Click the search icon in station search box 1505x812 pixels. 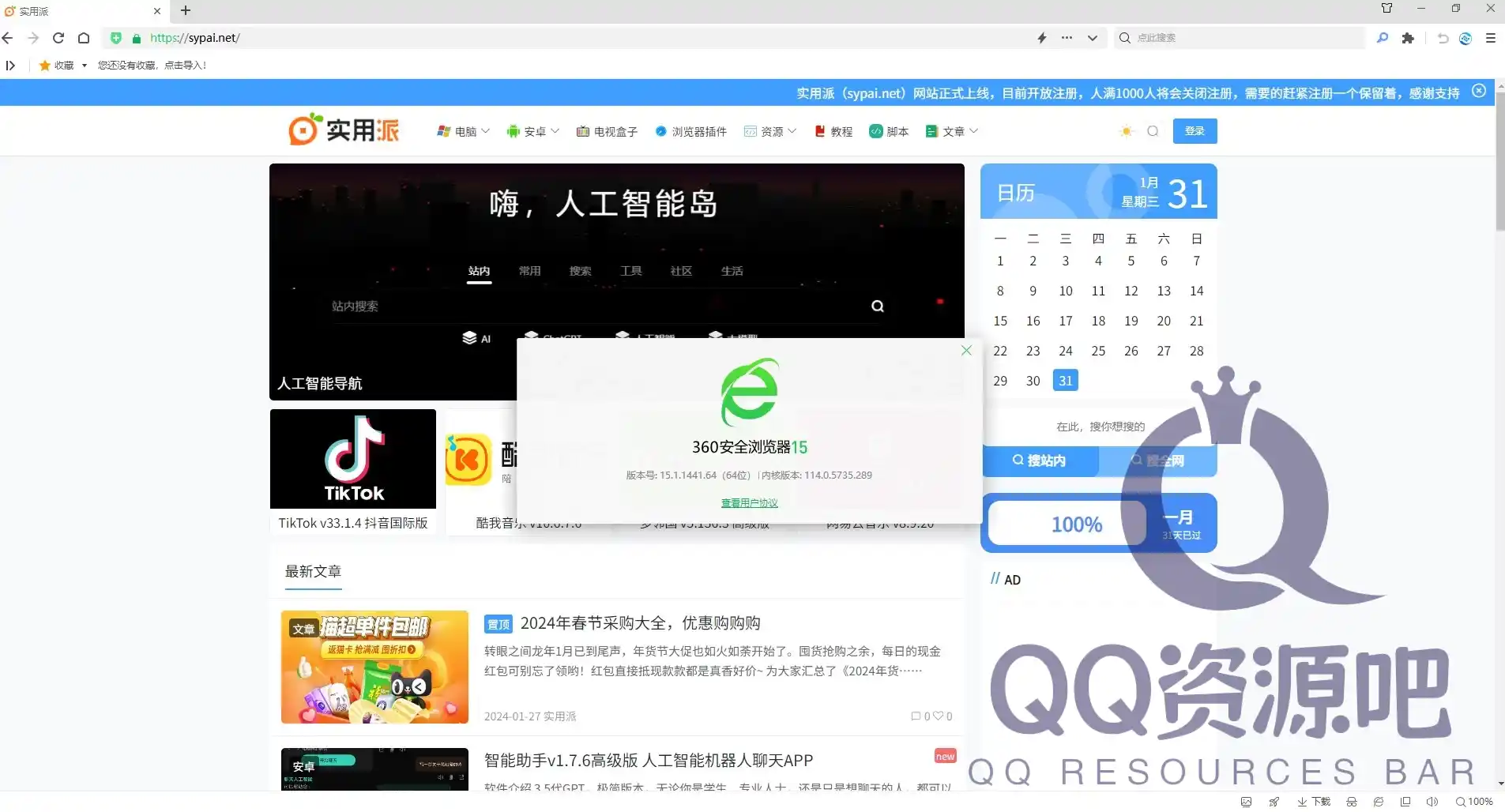[877, 306]
